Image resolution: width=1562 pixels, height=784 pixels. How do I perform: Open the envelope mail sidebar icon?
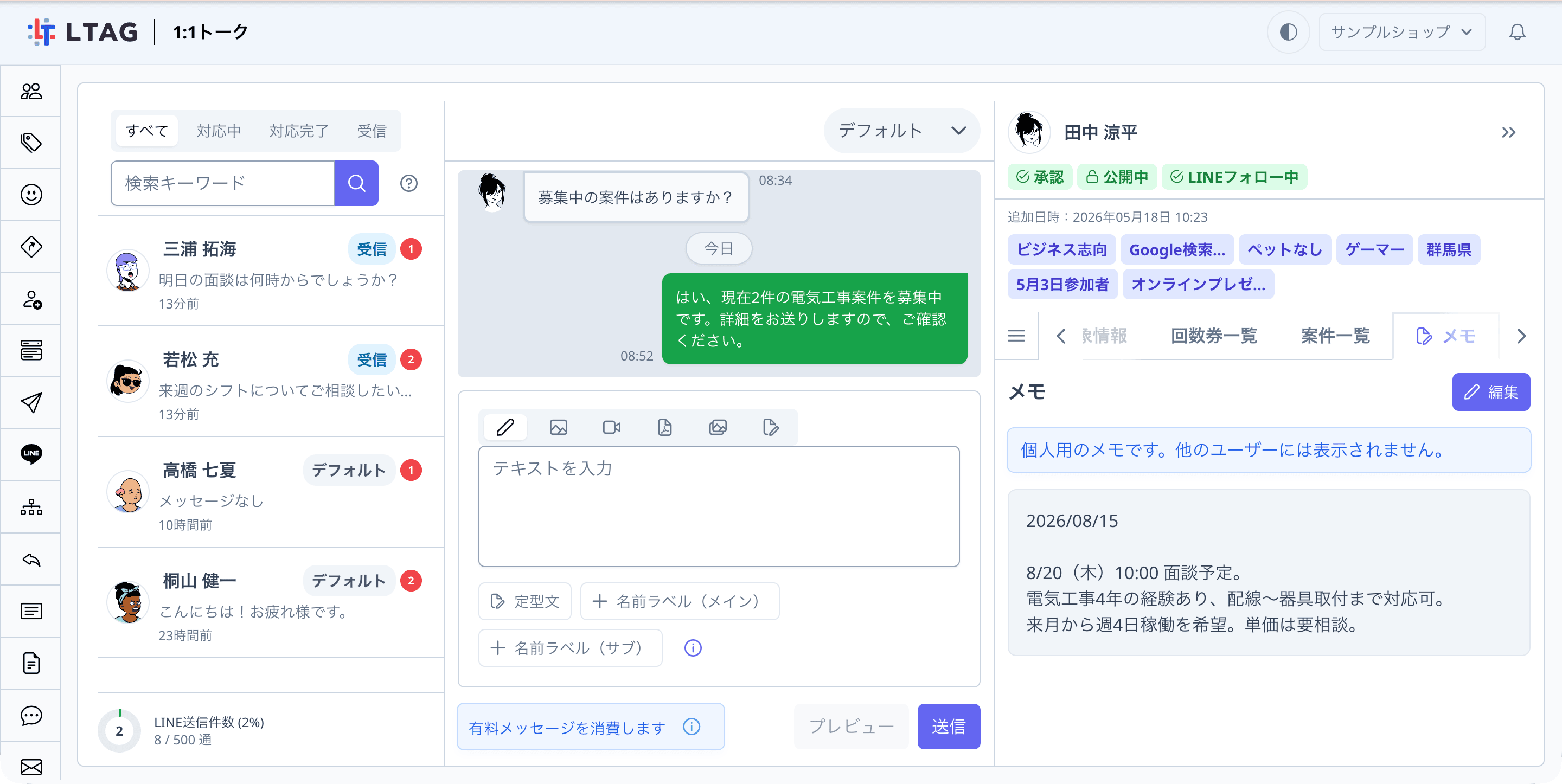click(x=31, y=767)
